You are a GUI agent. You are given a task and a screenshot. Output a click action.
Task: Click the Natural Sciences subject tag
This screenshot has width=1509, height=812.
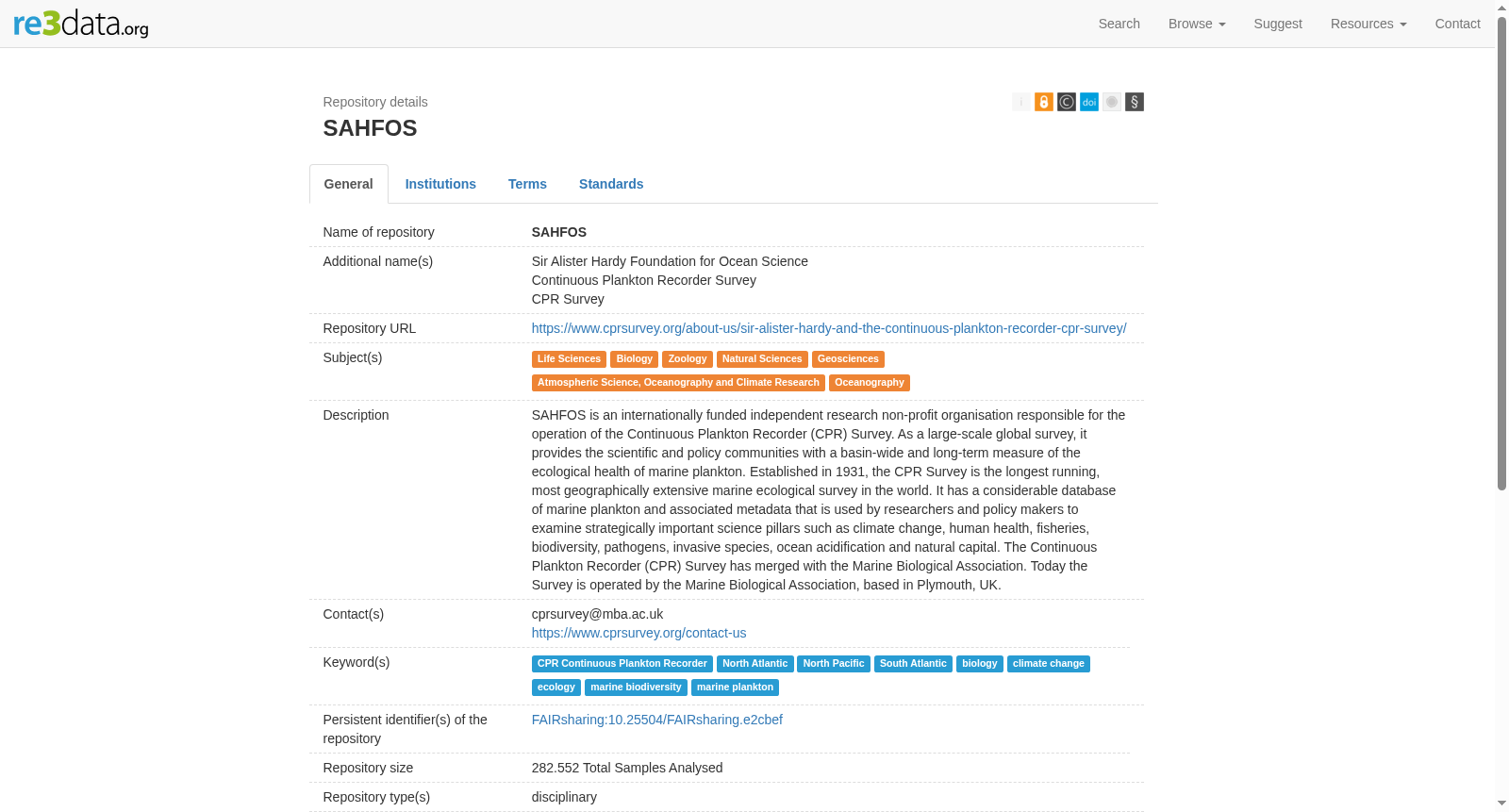pyautogui.click(x=762, y=359)
